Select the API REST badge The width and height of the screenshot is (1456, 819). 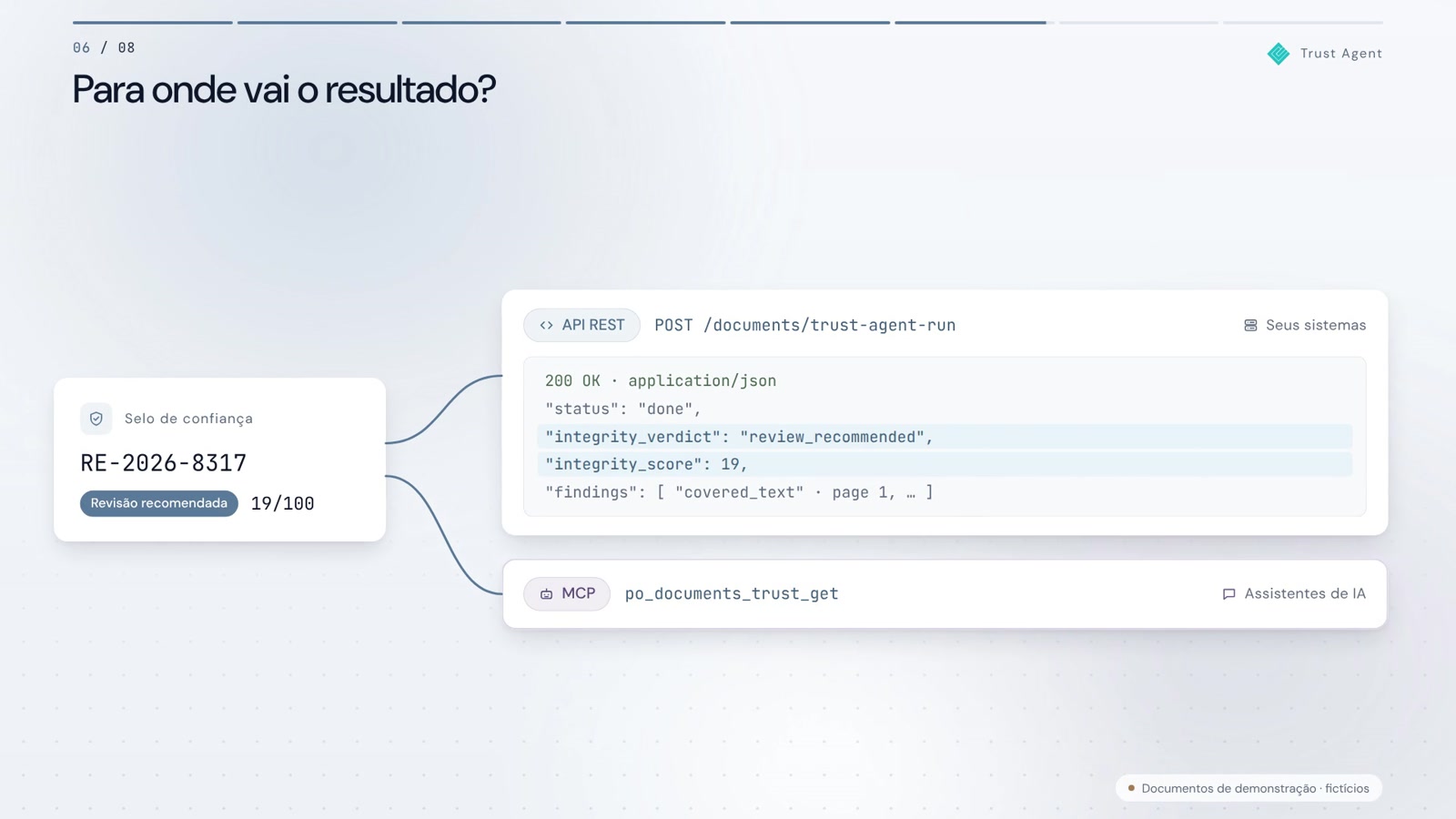[581, 325]
